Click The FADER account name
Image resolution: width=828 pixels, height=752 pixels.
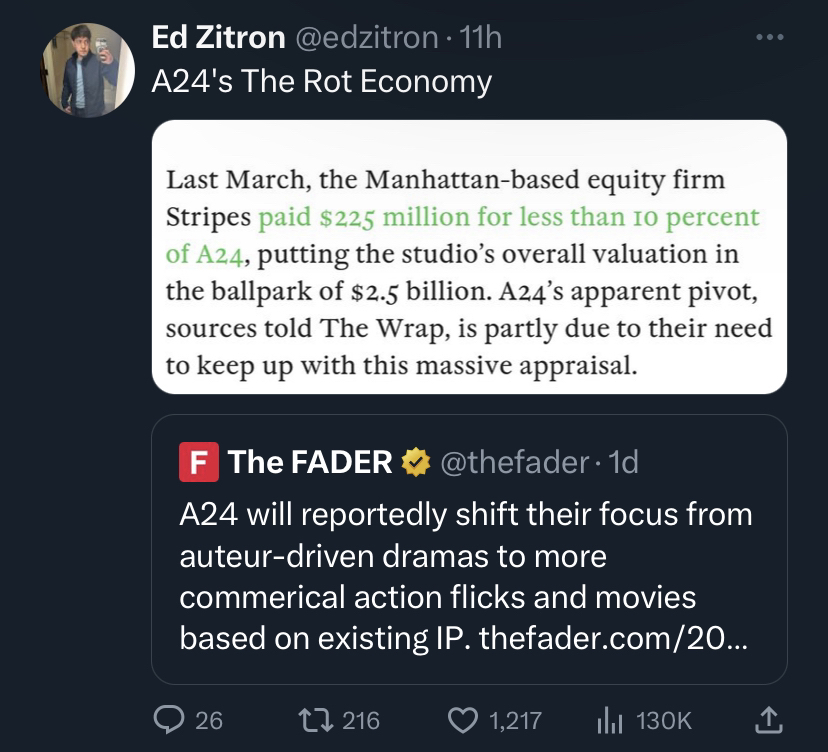[x=310, y=462]
